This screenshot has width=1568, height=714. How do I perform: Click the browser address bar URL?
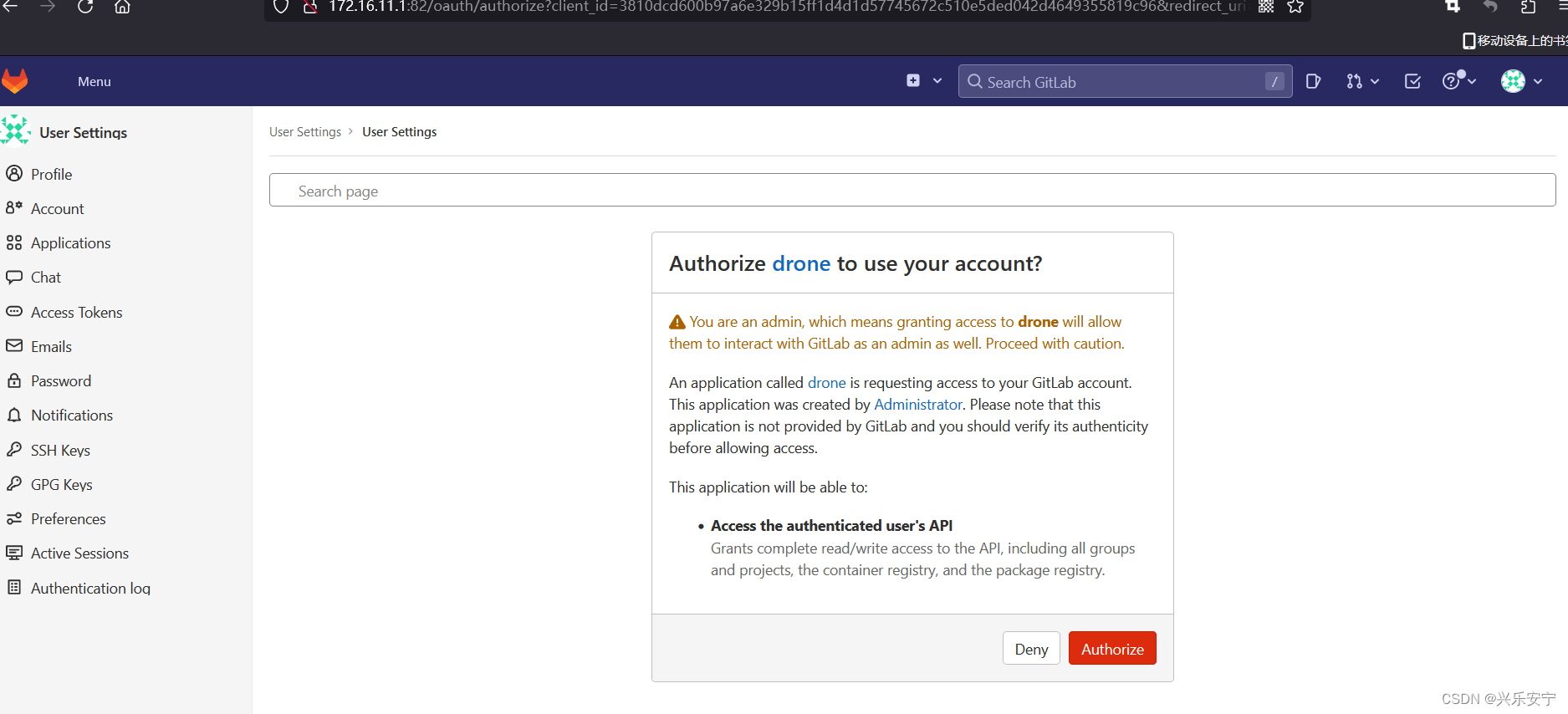(x=786, y=7)
